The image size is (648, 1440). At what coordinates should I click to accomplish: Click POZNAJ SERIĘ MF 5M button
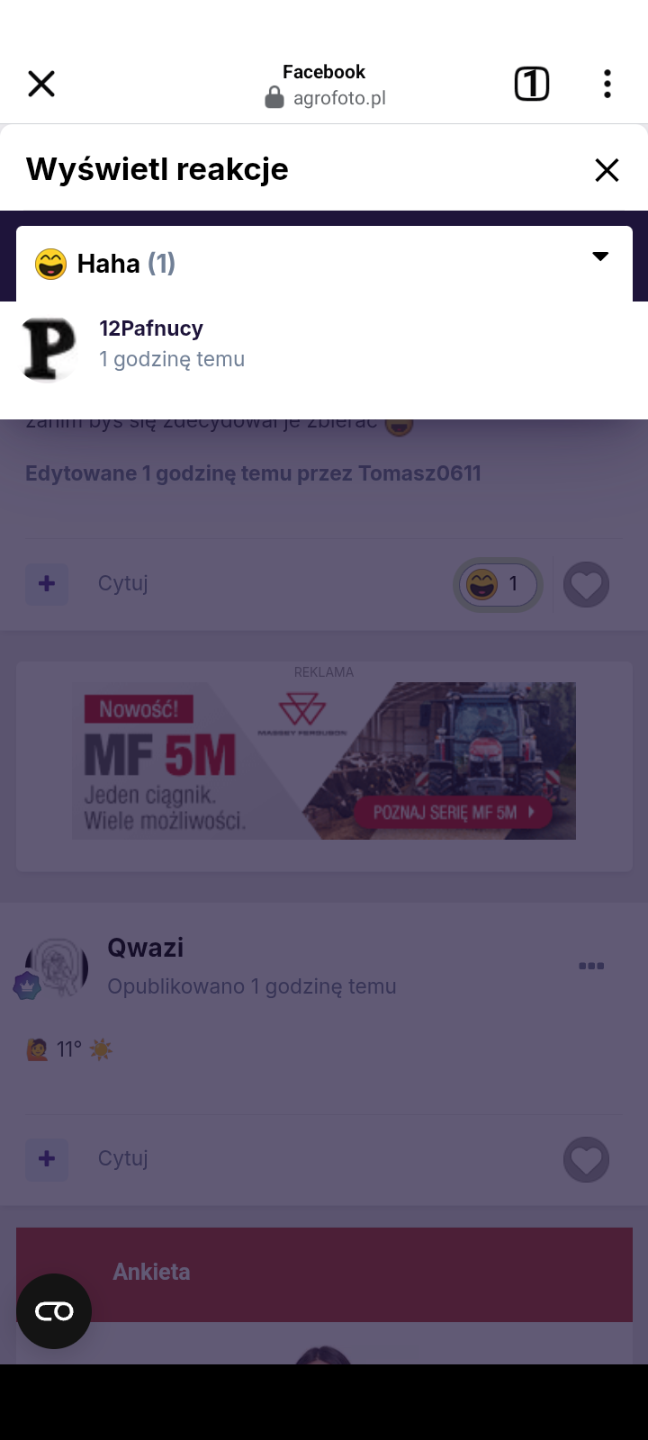tap(452, 812)
